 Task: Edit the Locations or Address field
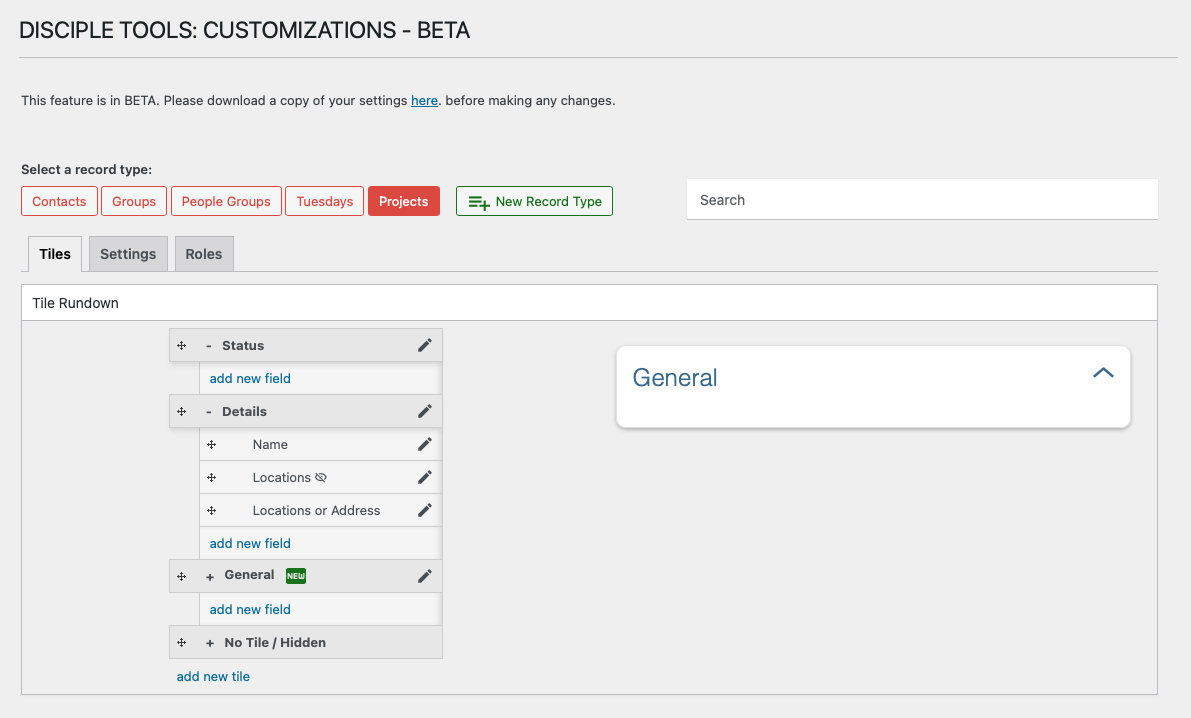click(x=425, y=510)
